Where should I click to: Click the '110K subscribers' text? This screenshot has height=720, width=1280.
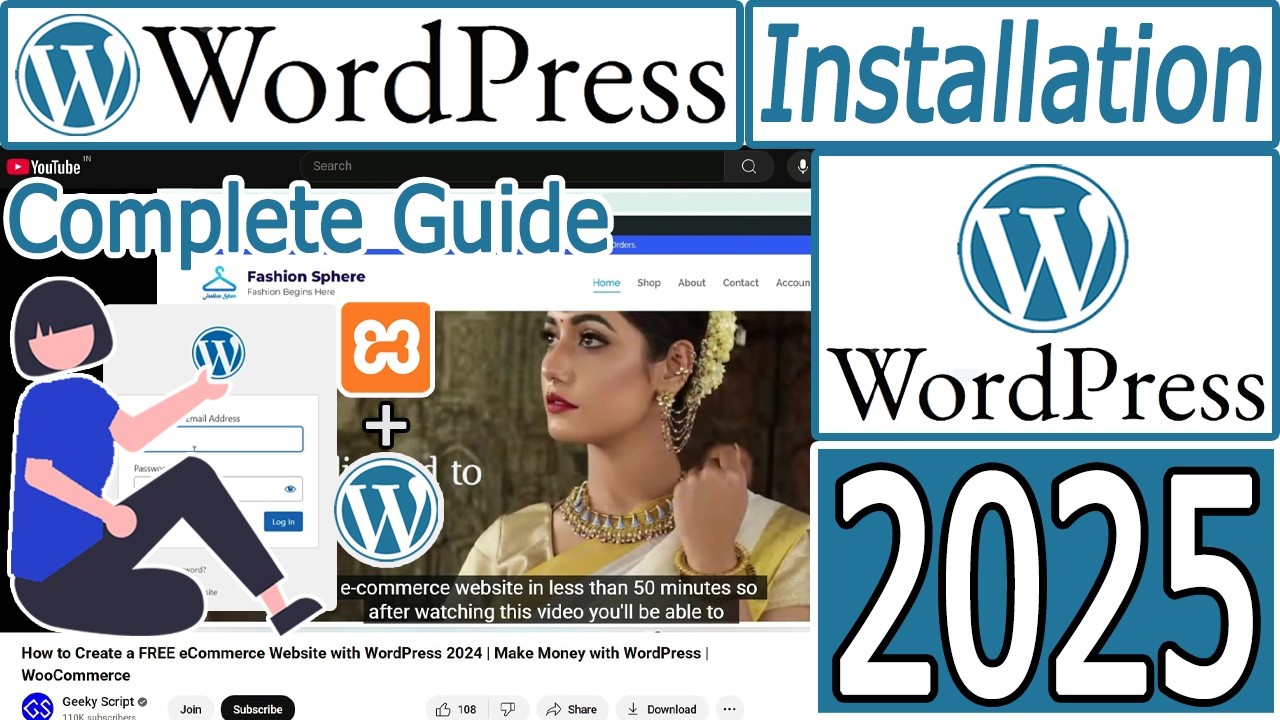pyautogui.click(x=99, y=716)
